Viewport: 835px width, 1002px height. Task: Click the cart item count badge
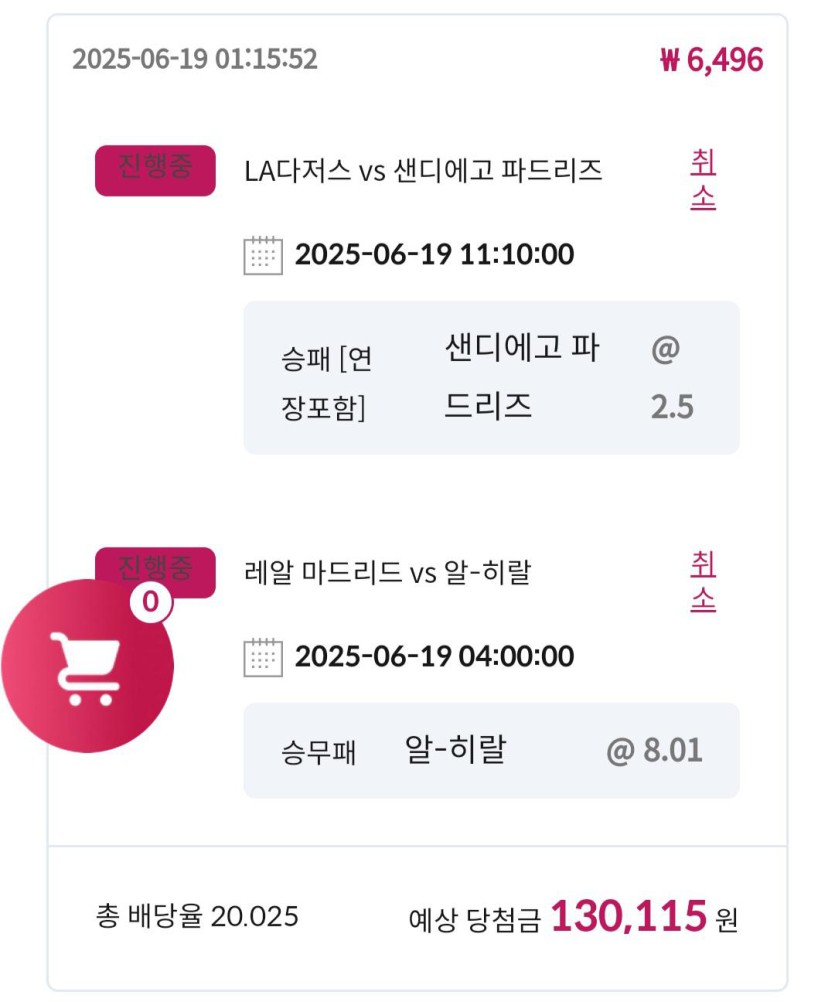pyautogui.click(x=151, y=601)
